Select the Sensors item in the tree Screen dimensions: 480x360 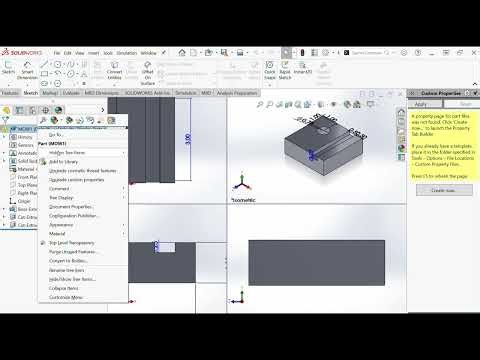pos(22,145)
